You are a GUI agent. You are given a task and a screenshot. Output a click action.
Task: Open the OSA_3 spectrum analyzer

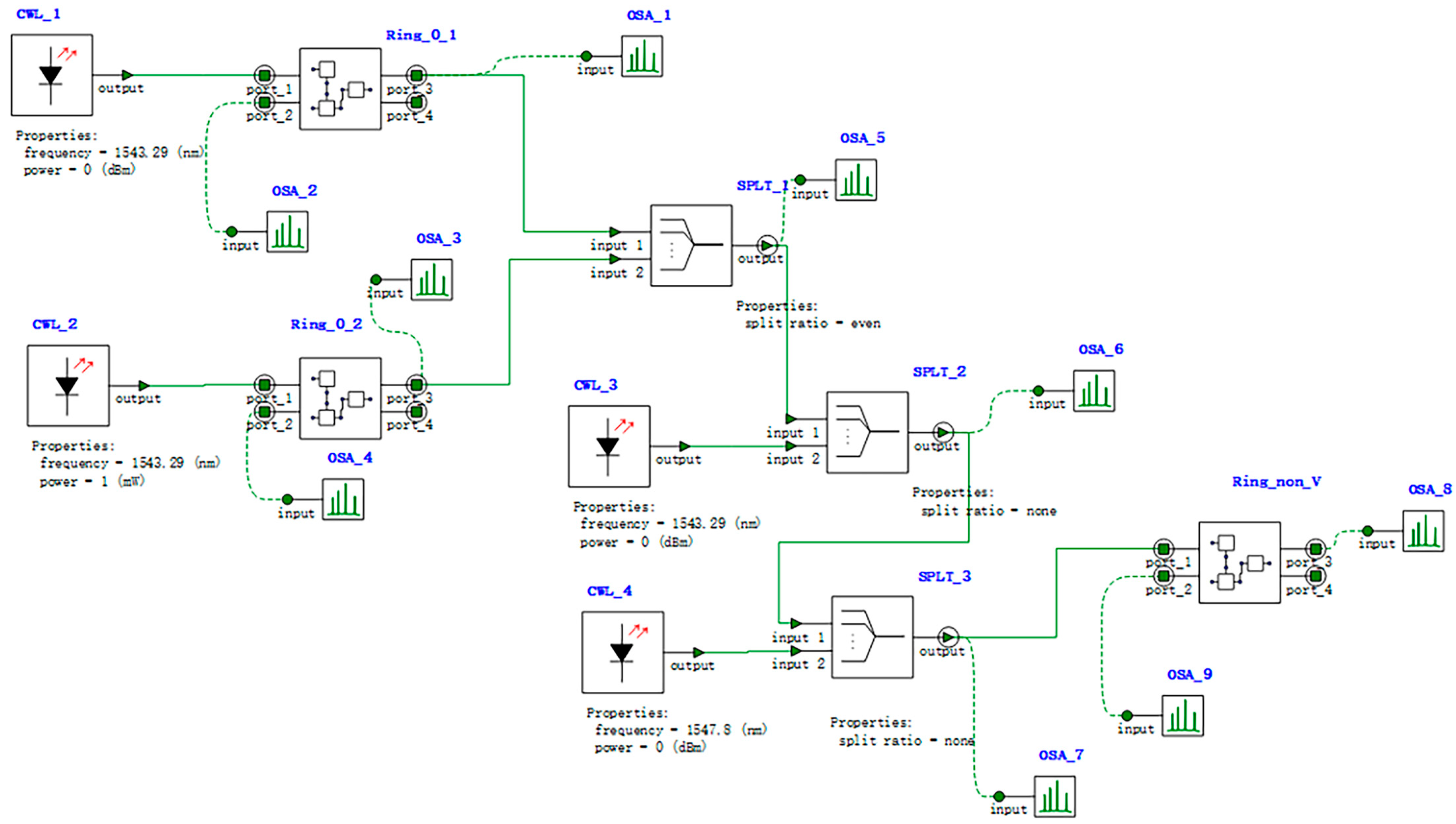(x=431, y=280)
